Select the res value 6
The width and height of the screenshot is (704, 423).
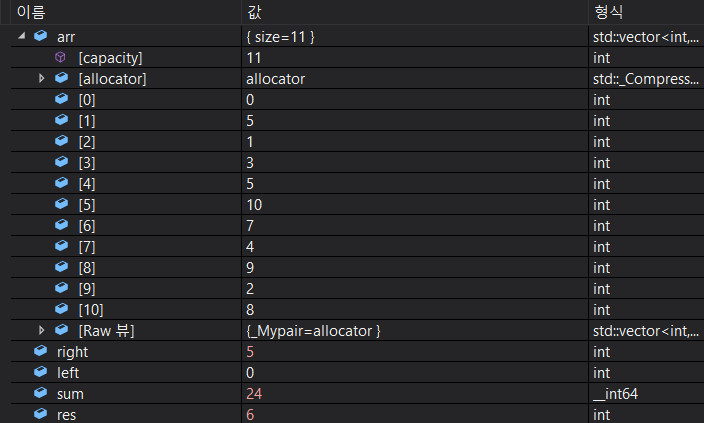click(x=249, y=414)
